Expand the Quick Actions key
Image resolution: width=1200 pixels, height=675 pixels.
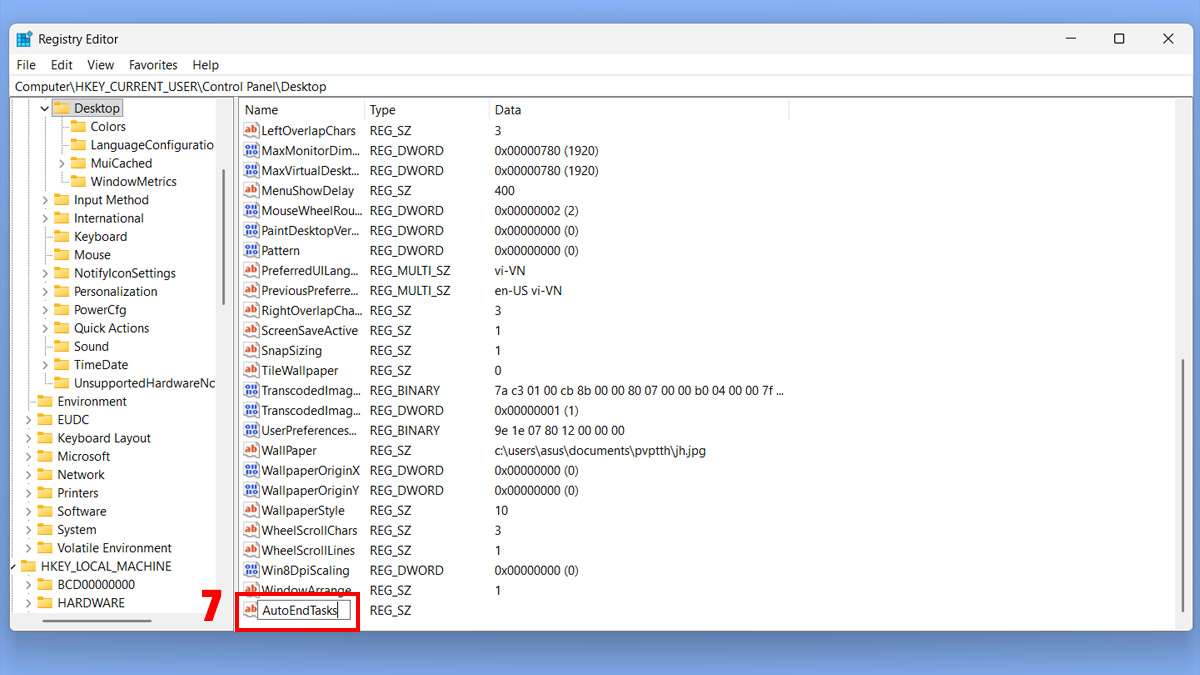pos(45,328)
